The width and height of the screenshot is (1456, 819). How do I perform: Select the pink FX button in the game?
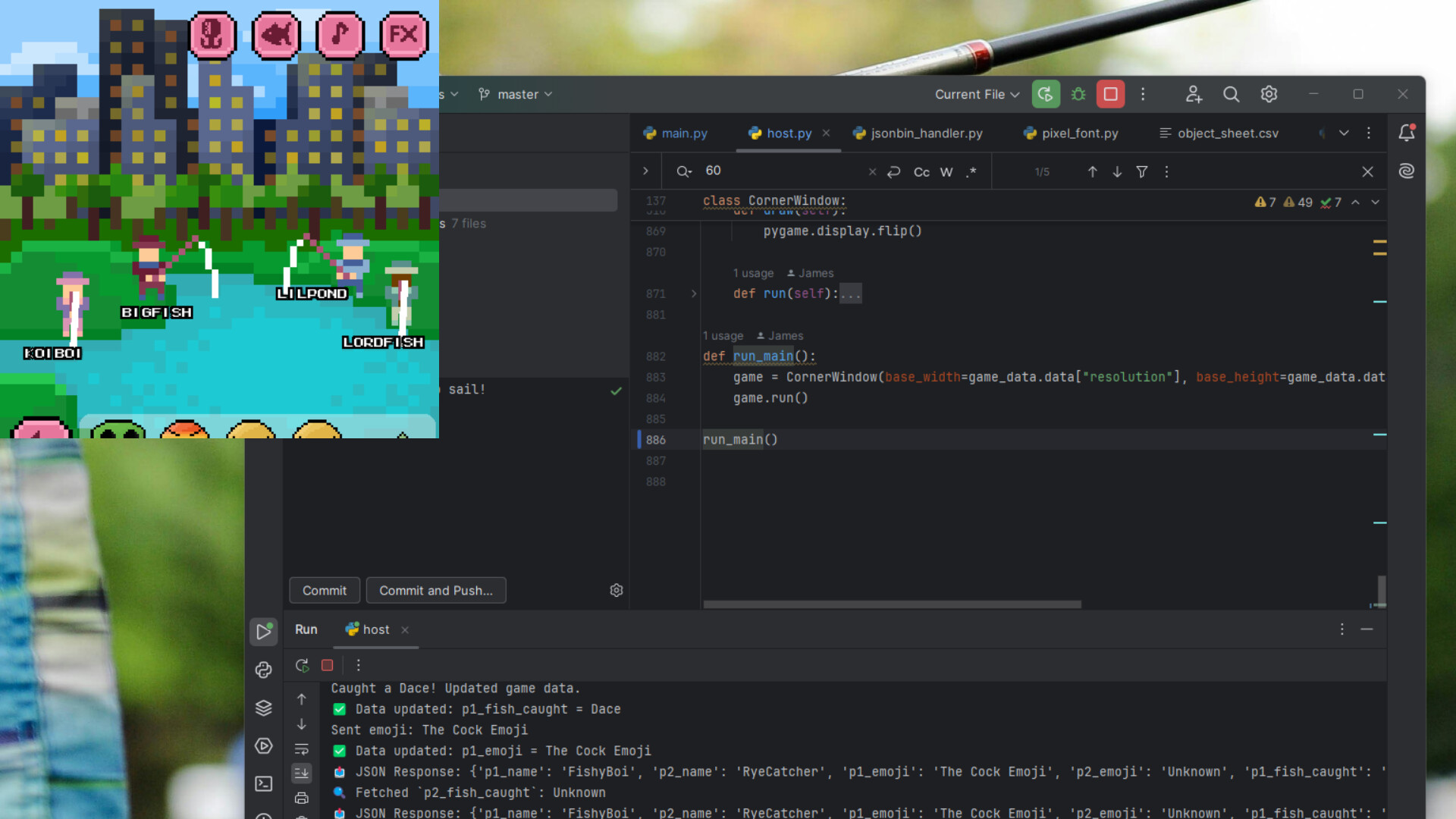(x=404, y=35)
